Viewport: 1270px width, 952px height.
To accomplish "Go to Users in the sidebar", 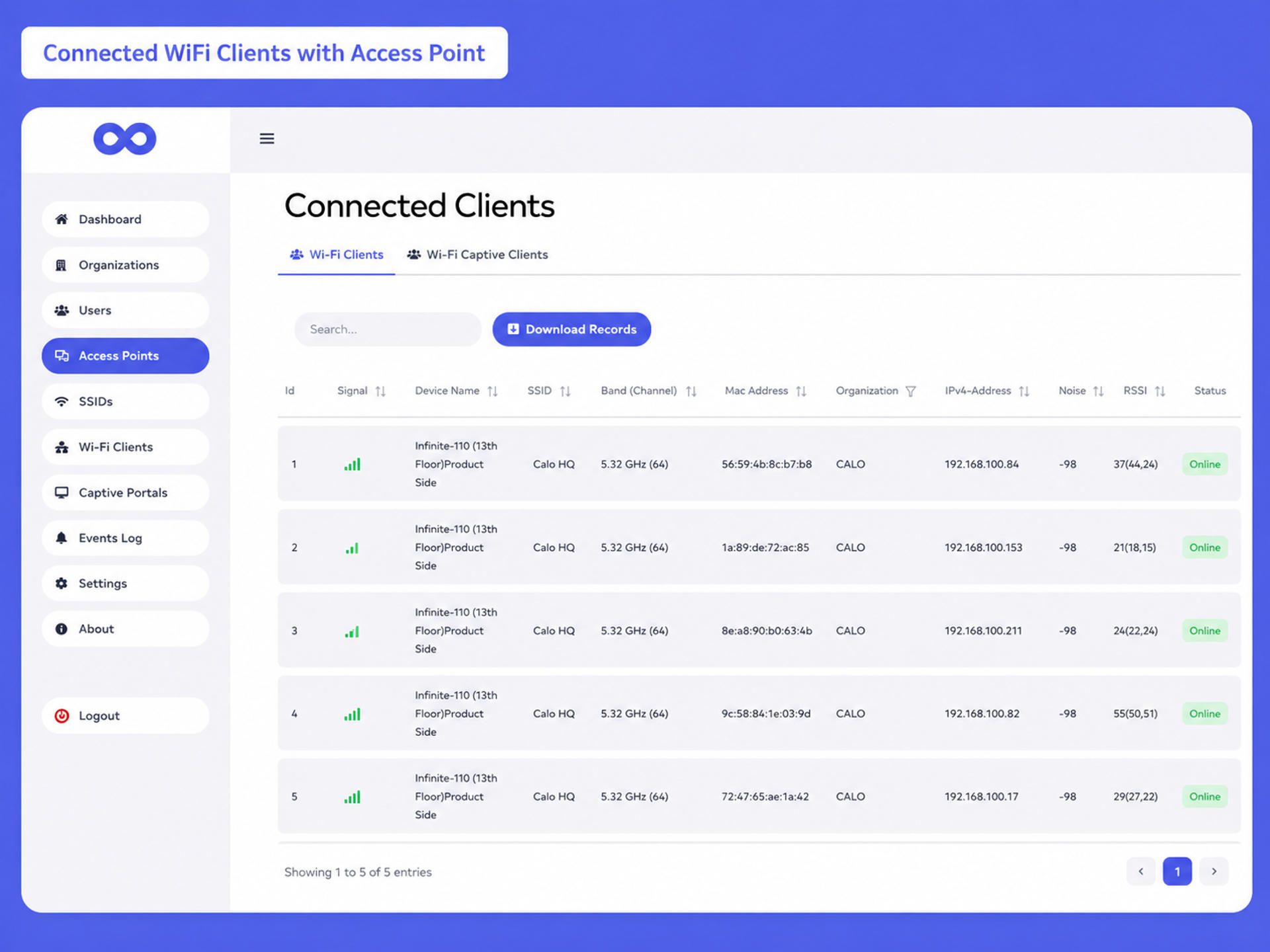I will (126, 311).
